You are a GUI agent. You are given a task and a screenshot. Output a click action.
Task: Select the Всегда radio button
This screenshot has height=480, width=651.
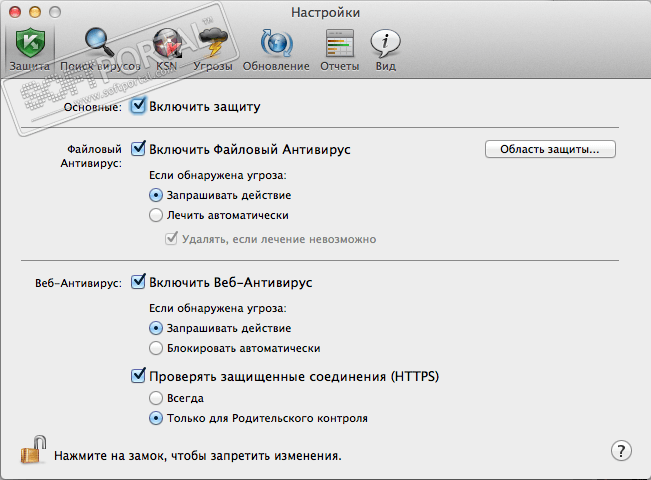point(156,398)
